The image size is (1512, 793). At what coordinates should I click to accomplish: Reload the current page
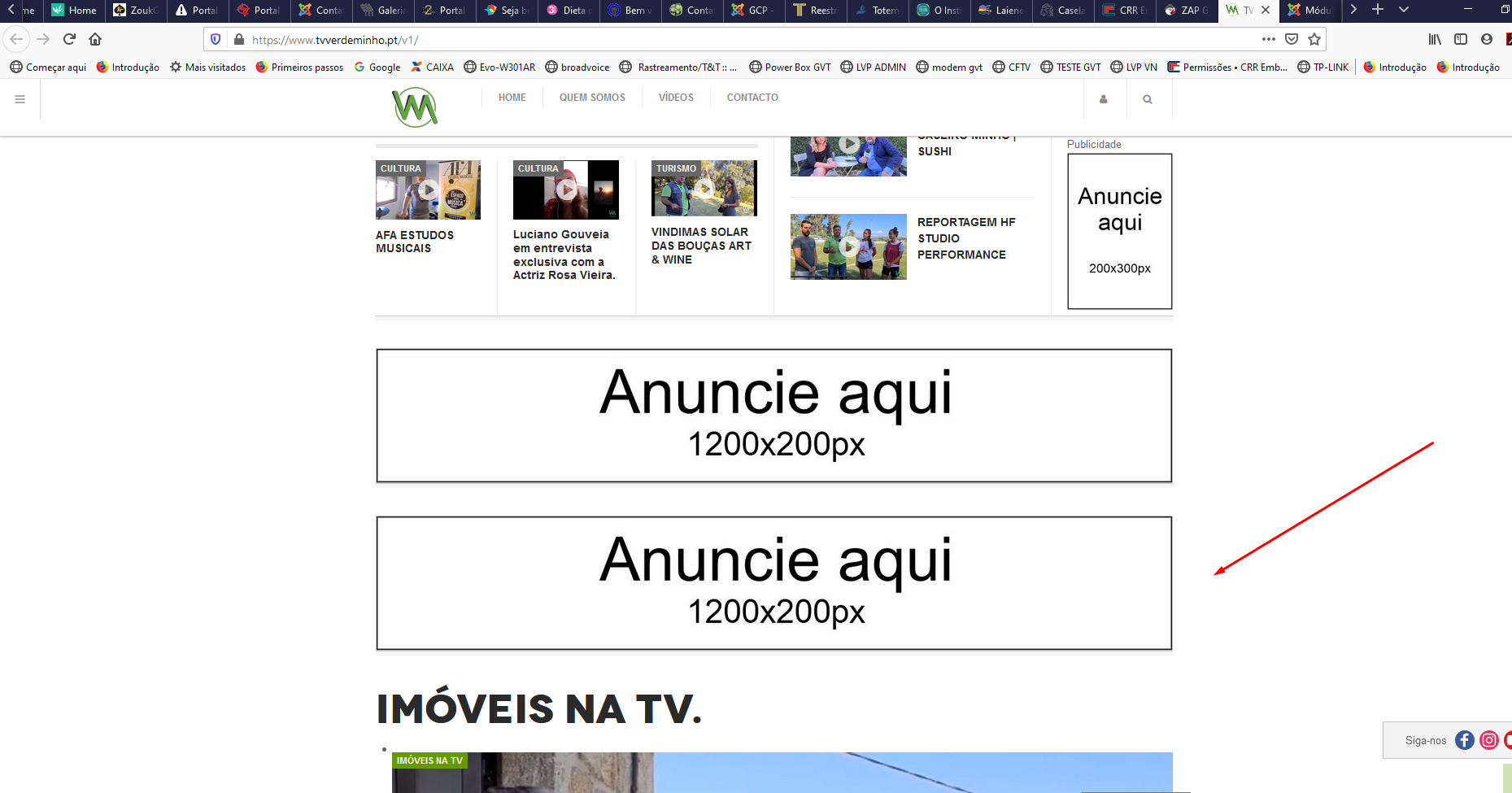[x=69, y=39]
